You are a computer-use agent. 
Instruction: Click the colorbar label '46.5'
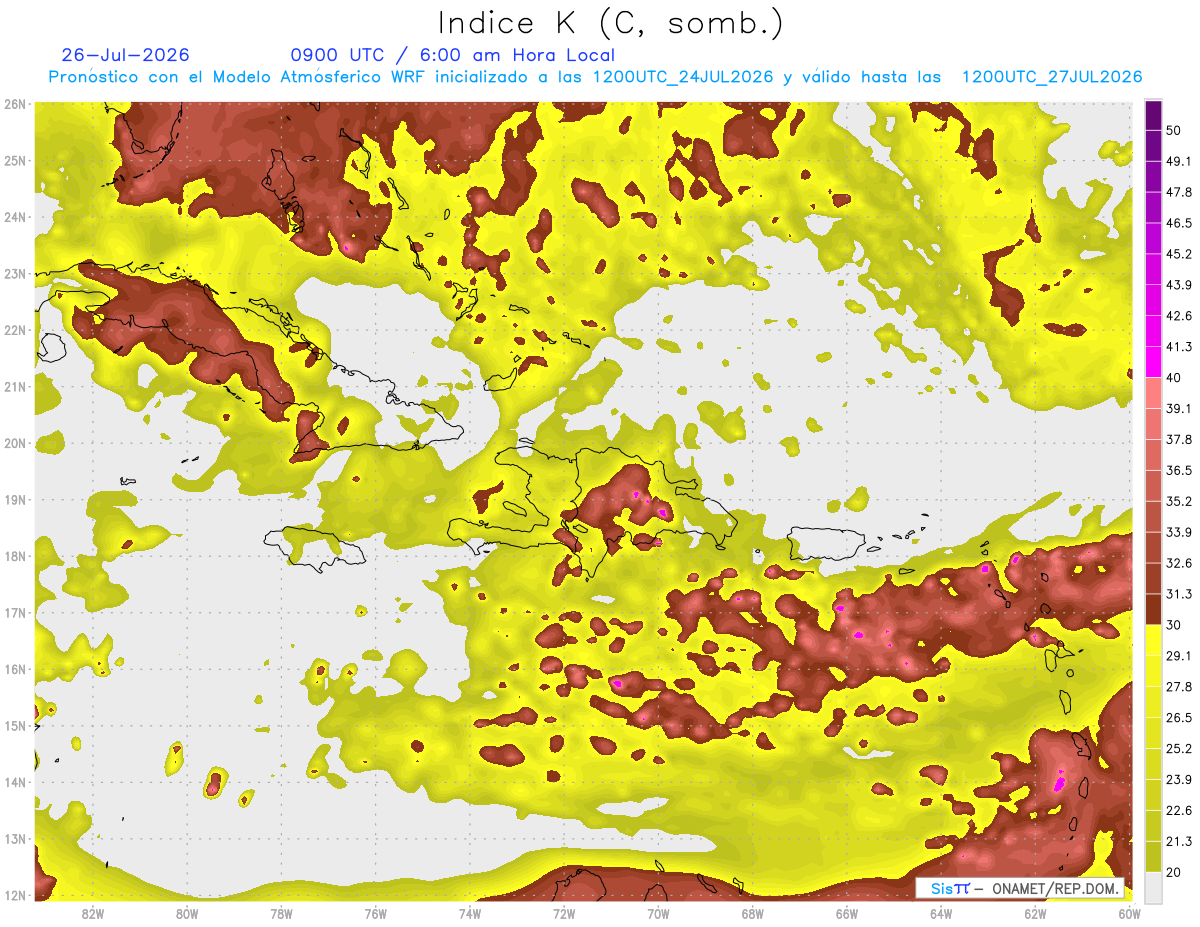pos(1179,223)
